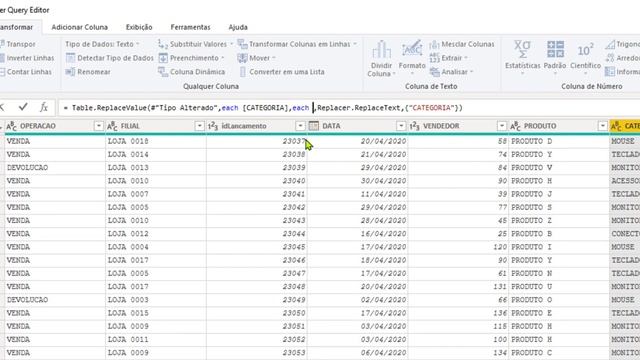Click the cell with date 21/04/2020
Screen dimensions: 640x360
pyautogui.click(x=358, y=155)
